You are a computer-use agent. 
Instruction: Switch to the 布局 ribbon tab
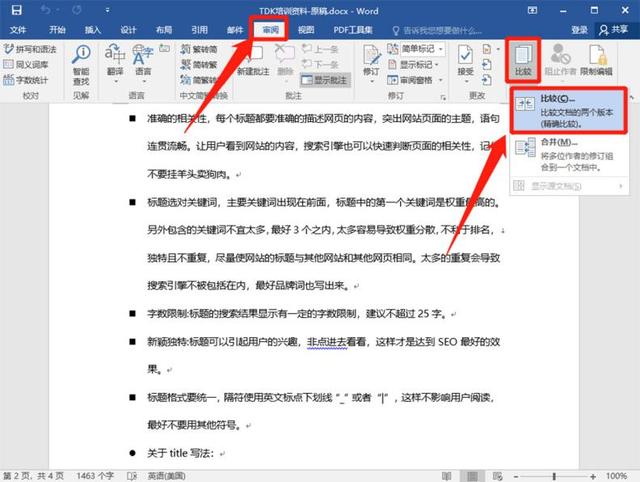(164, 30)
